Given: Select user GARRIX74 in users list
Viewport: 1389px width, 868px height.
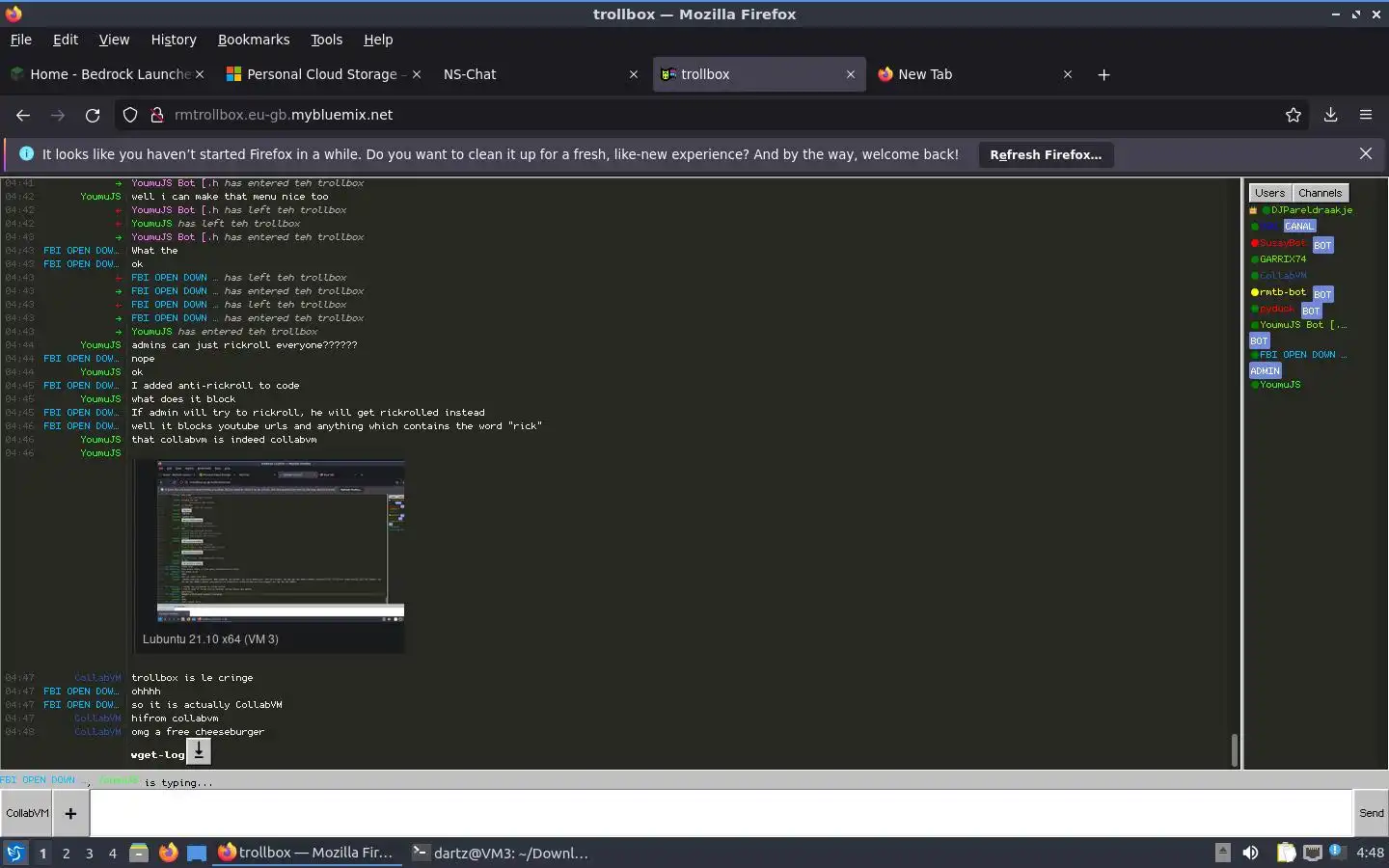Looking at the screenshot, I should click(1283, 258).
